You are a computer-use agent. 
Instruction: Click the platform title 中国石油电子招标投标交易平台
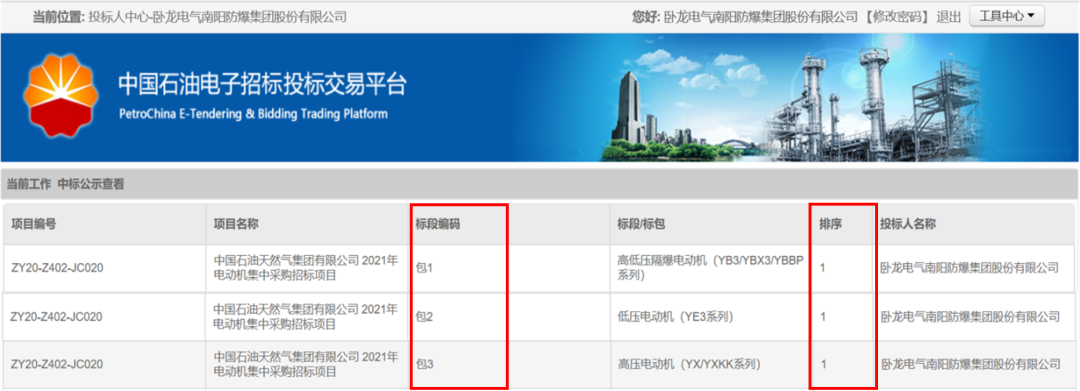coord(262,85)
